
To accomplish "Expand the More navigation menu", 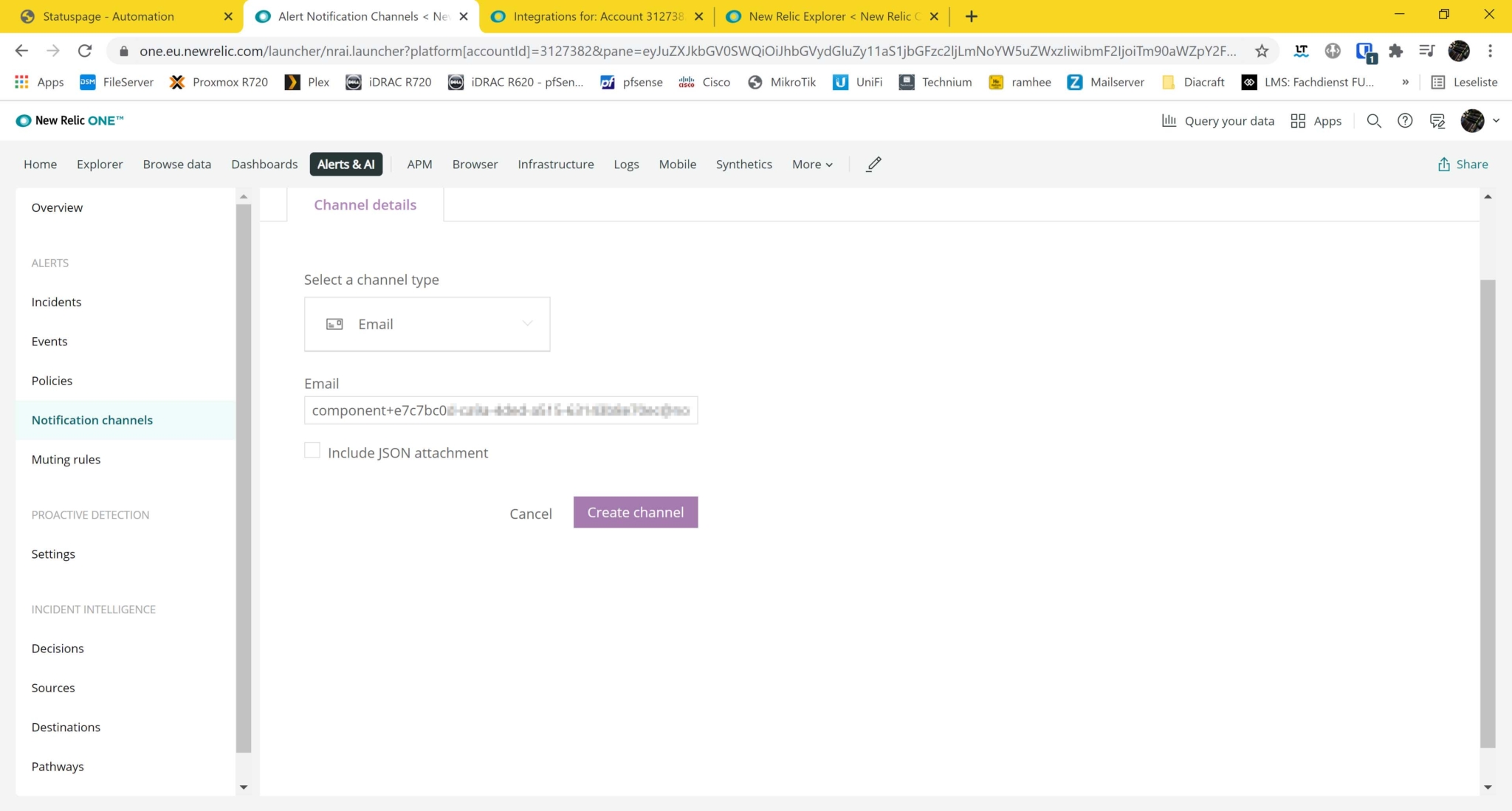I will pos(811,164).
